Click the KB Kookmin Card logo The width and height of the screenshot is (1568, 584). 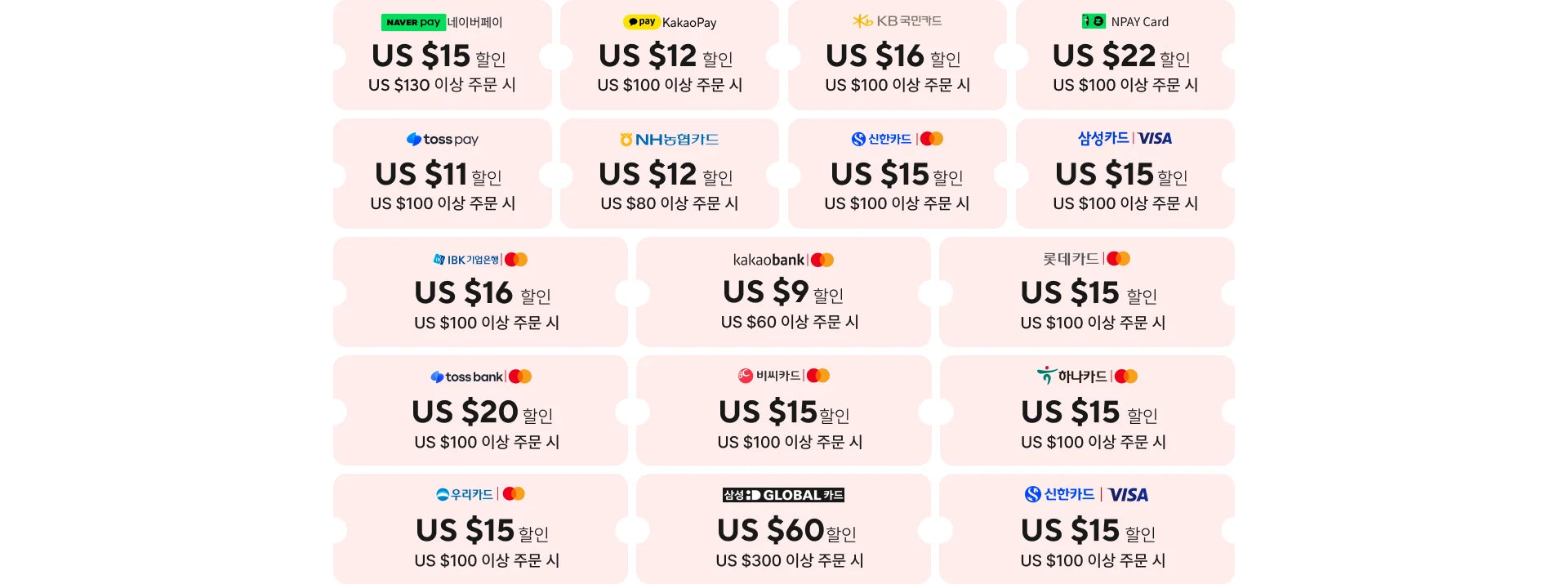(x=897, y=21)
